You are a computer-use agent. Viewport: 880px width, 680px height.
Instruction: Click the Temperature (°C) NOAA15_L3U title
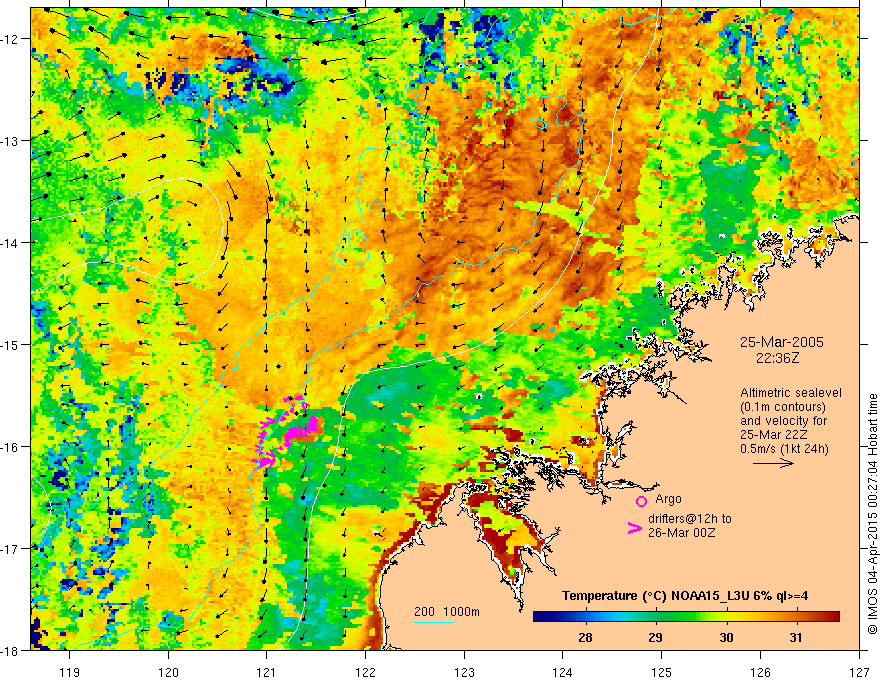point(685,596)
